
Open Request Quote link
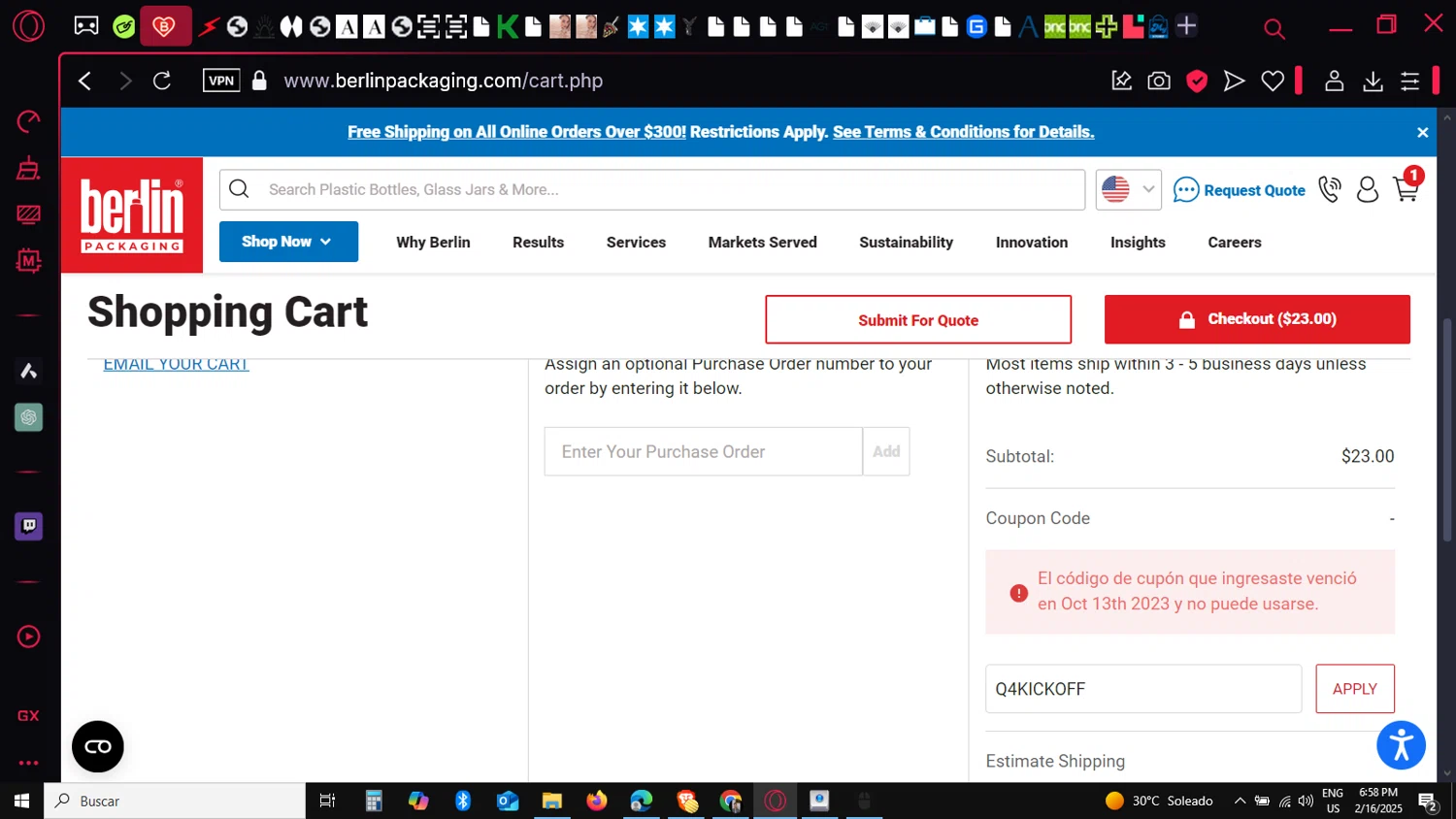pos(1239,190)
